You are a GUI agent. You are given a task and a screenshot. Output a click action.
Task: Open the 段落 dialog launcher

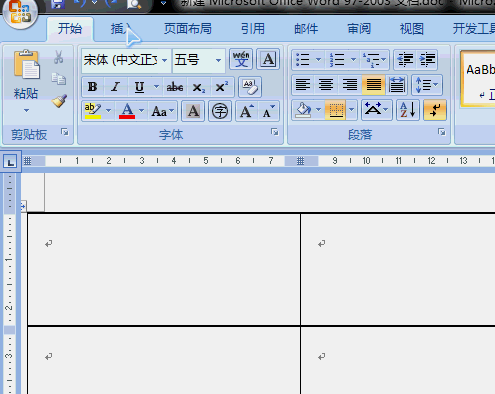coord(442,132)
